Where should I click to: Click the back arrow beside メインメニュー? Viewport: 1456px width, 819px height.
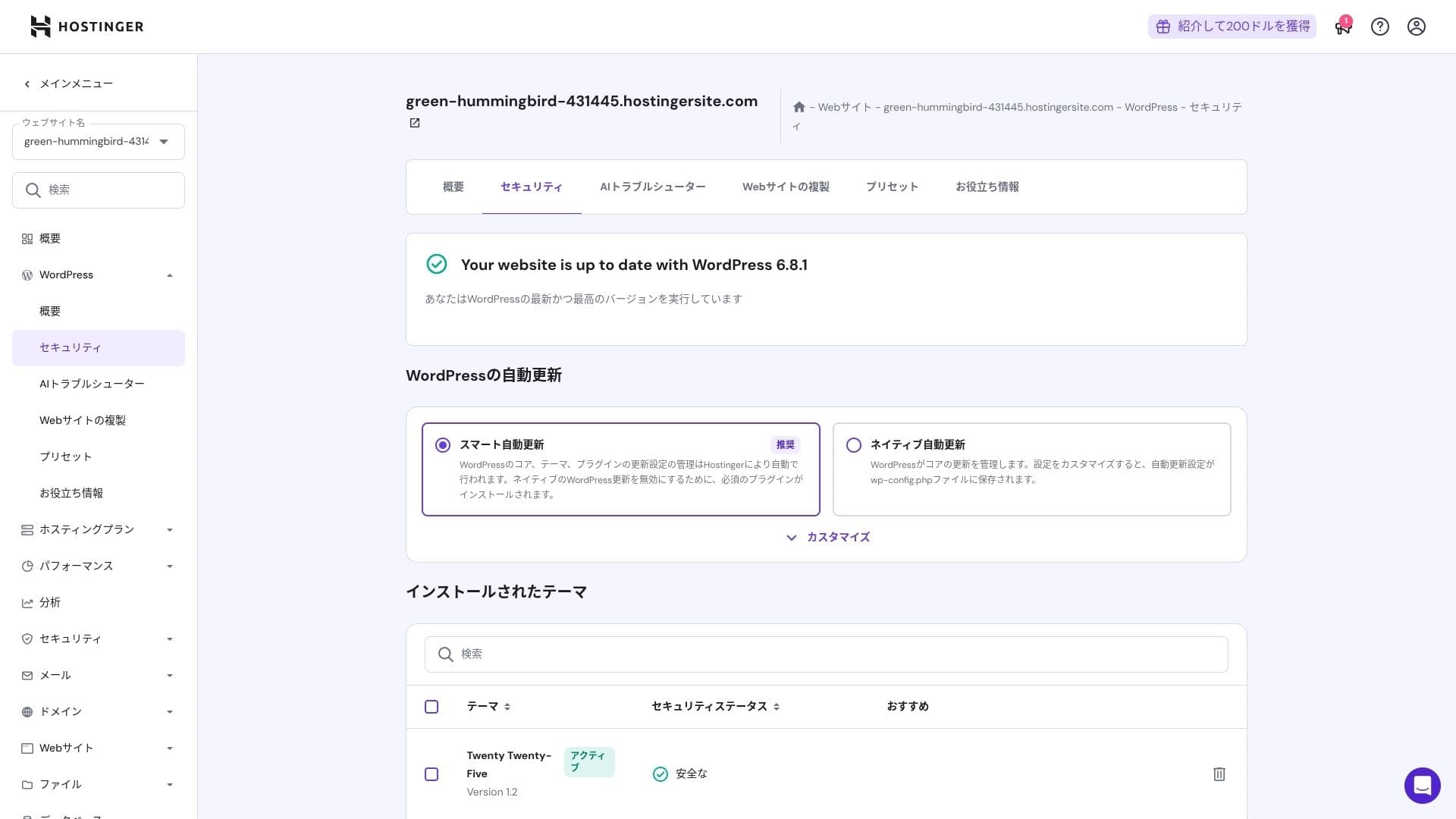(x=27, y=84)
